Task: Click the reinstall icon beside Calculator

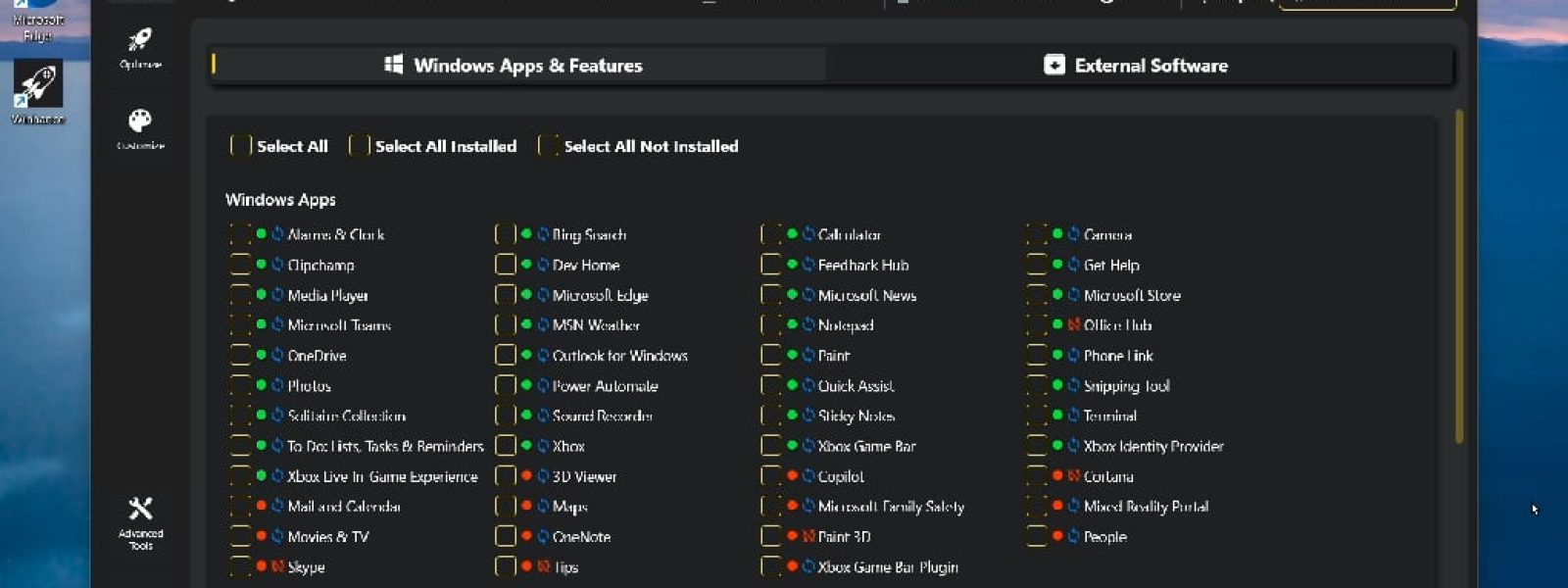Action: [808, 234]
